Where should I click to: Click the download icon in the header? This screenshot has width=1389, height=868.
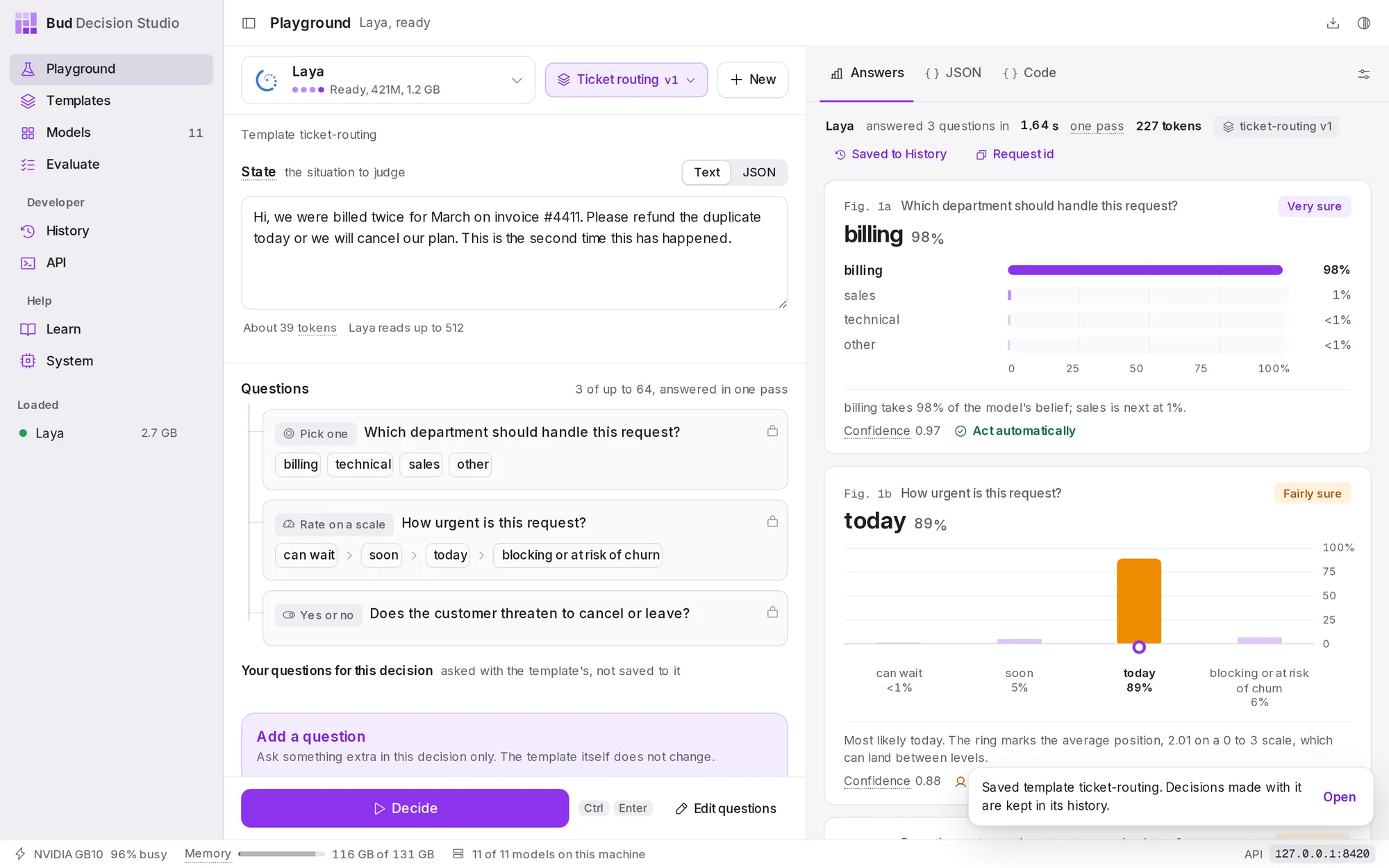click(x=1333, y=23)
